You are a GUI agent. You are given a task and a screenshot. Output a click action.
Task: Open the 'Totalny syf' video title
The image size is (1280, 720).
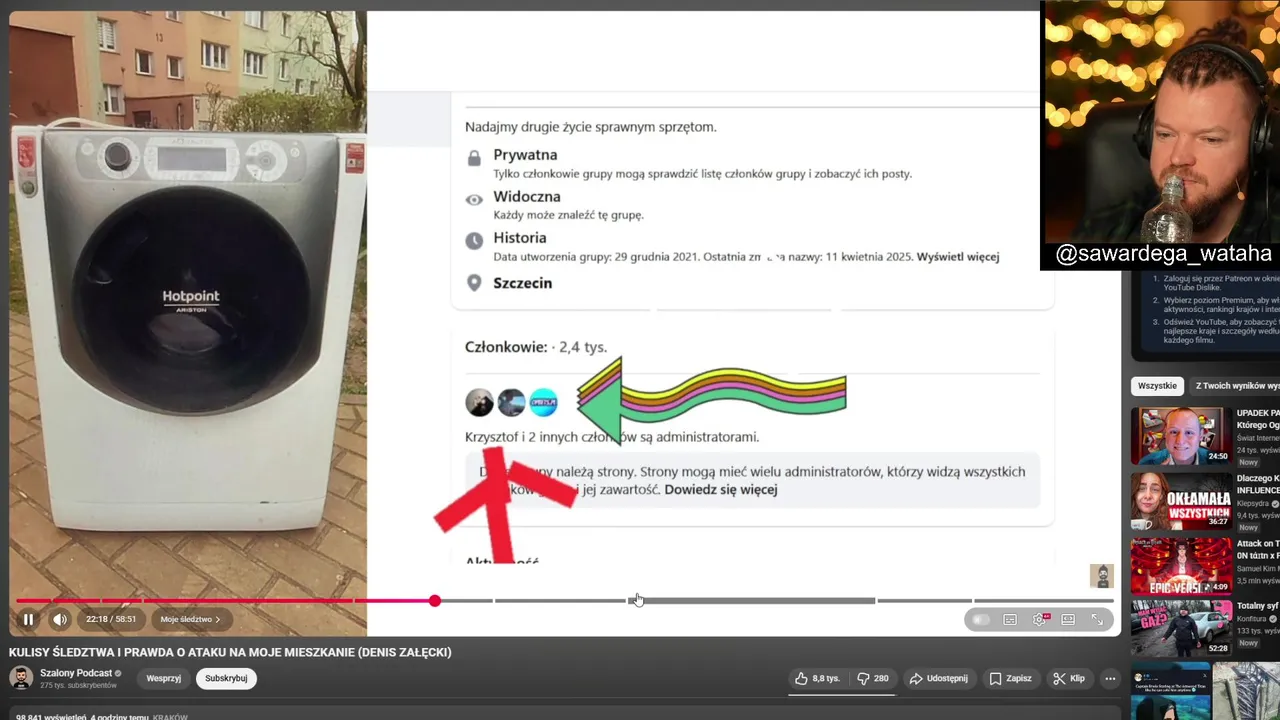tap(1258, 606)
